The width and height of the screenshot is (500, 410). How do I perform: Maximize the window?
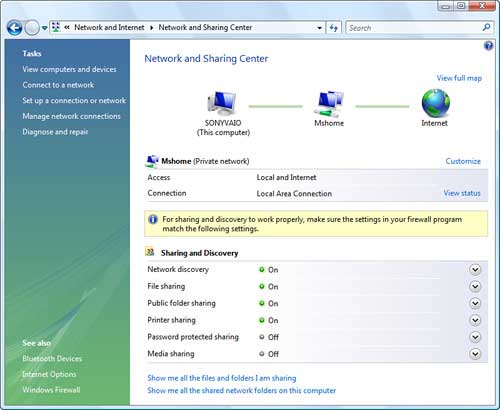(462, 6)
